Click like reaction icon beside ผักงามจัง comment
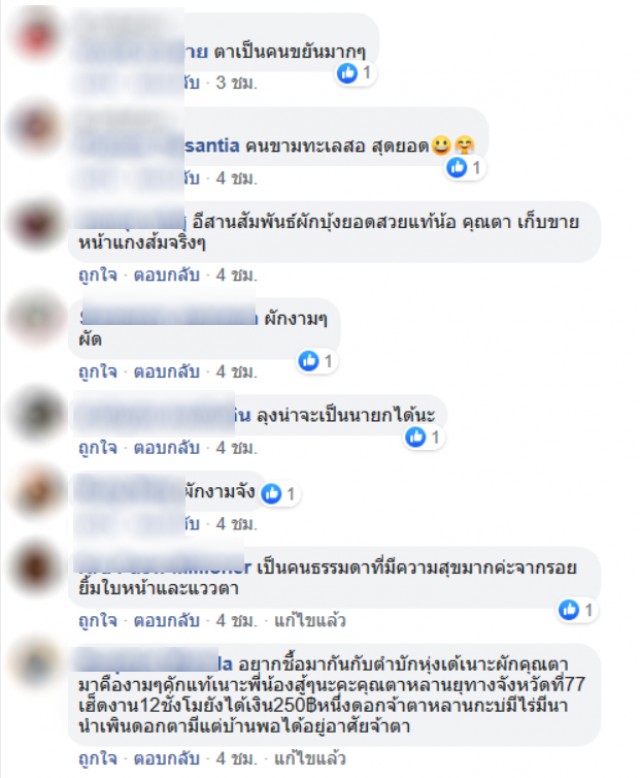640x778 pixels. pos(271,494)
